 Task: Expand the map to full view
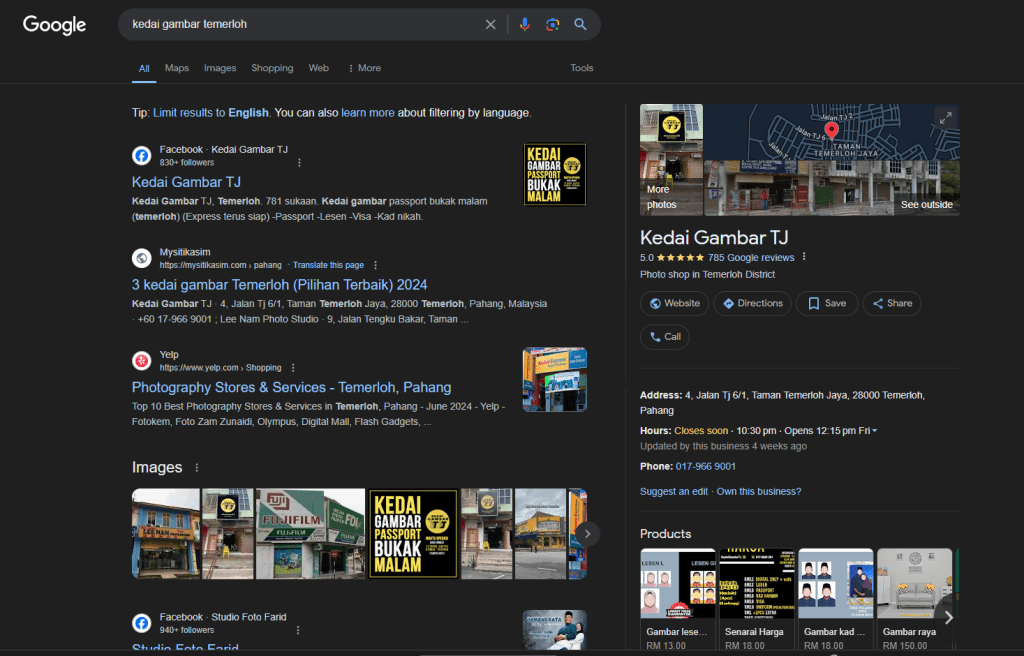pyautogui.click(x=944, y=118)
